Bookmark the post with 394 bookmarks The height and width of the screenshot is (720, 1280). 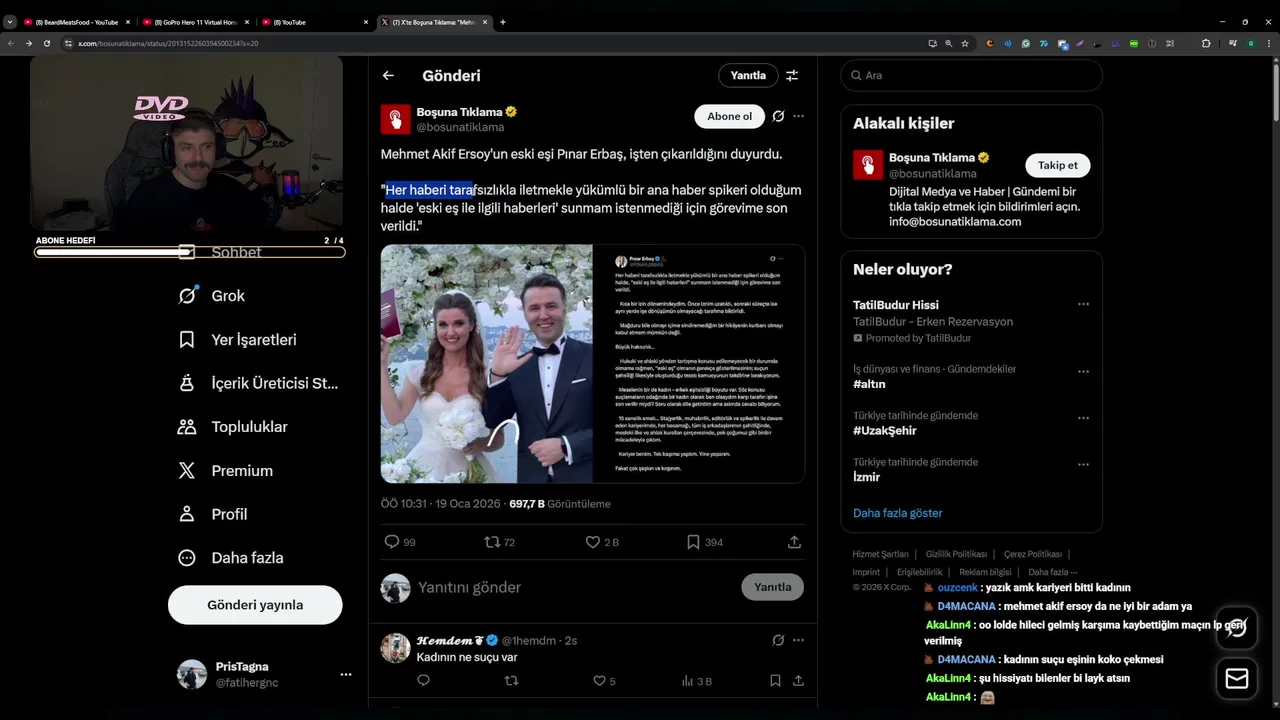[693, 542]
